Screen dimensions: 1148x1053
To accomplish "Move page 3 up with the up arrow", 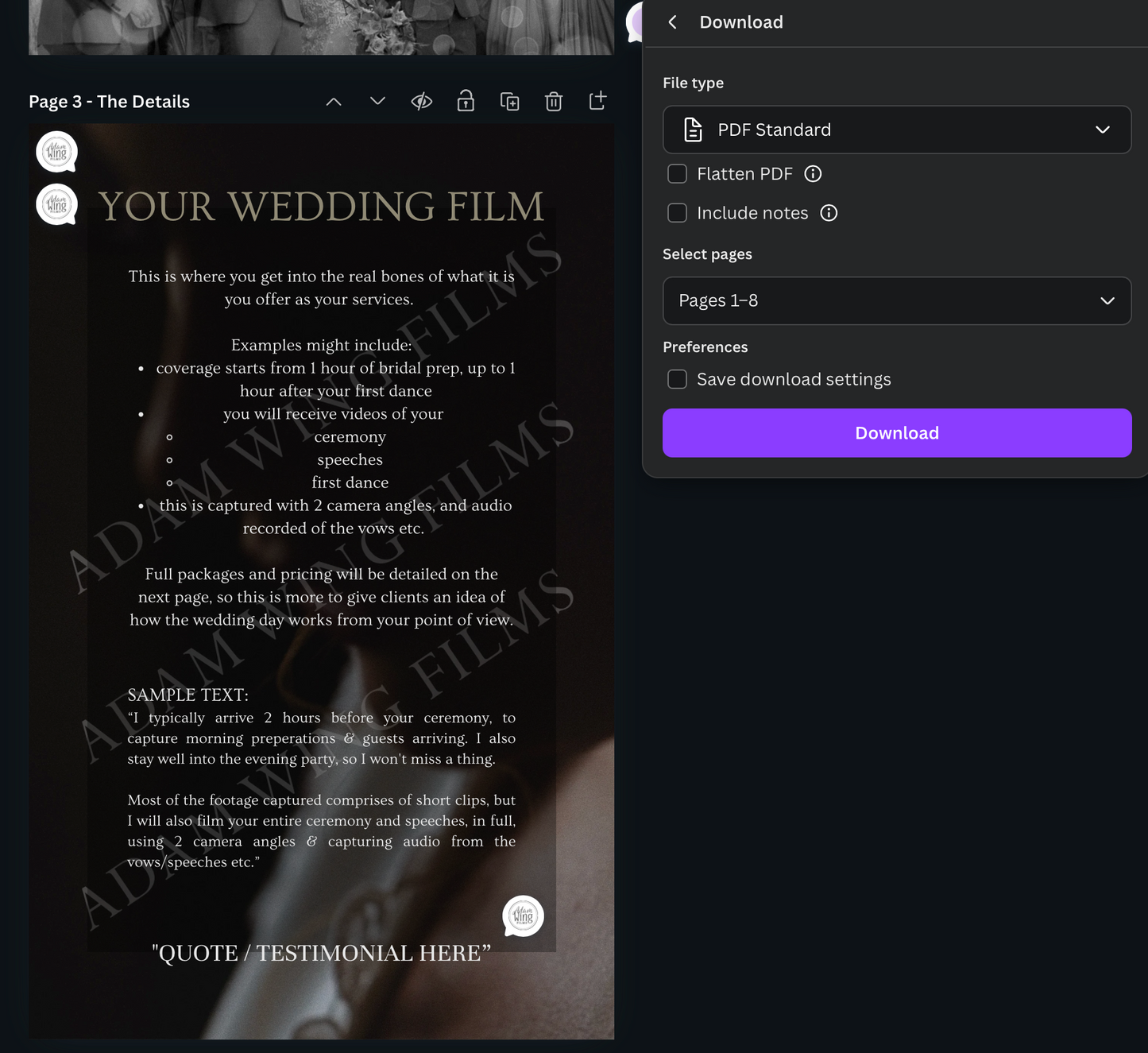I will [x=334, y=102].
